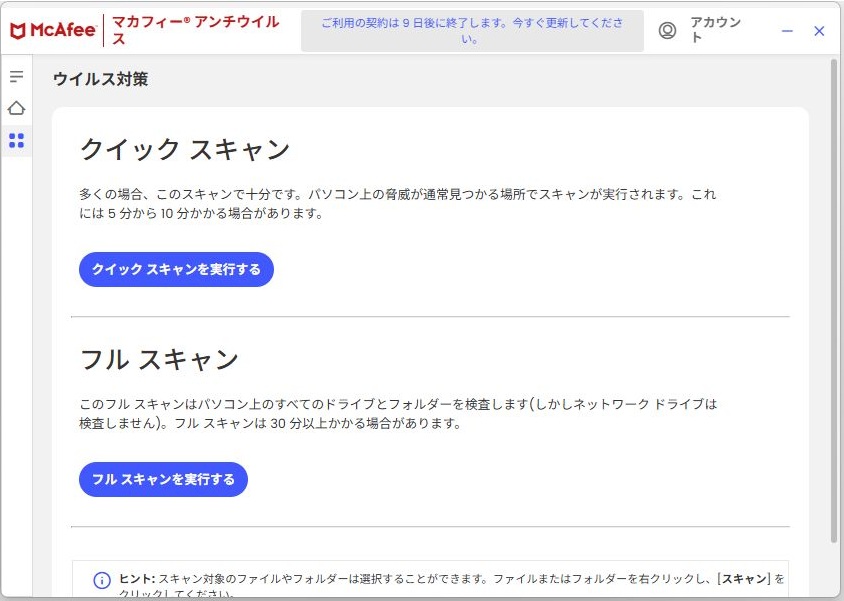This screenshot has height=601, width=844.
Task: Go to Home via the sidebar house icon
Action: pyautogui.click(x=16, y=108)
